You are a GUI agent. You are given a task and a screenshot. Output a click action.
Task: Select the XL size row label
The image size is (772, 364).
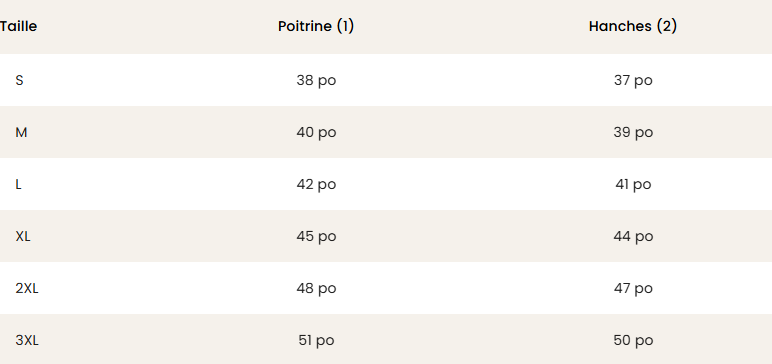coord(23,236)
